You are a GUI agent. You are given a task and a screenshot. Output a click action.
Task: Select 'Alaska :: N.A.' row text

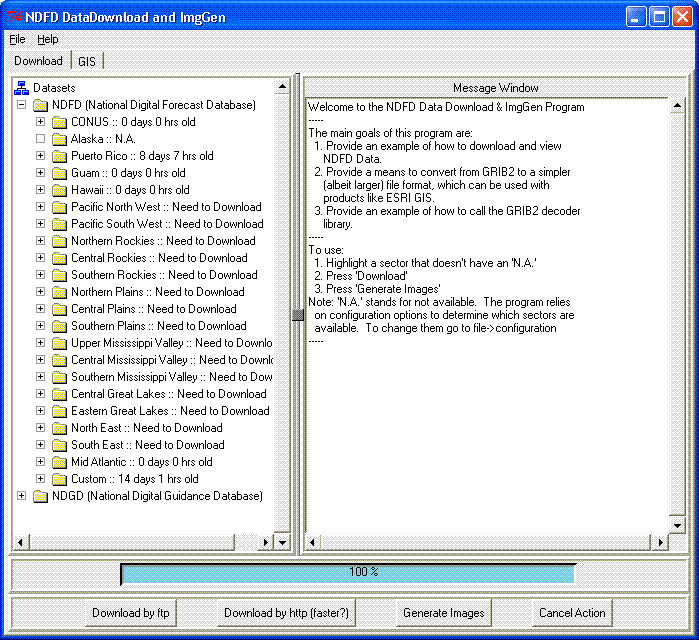(x=103, y=139)
